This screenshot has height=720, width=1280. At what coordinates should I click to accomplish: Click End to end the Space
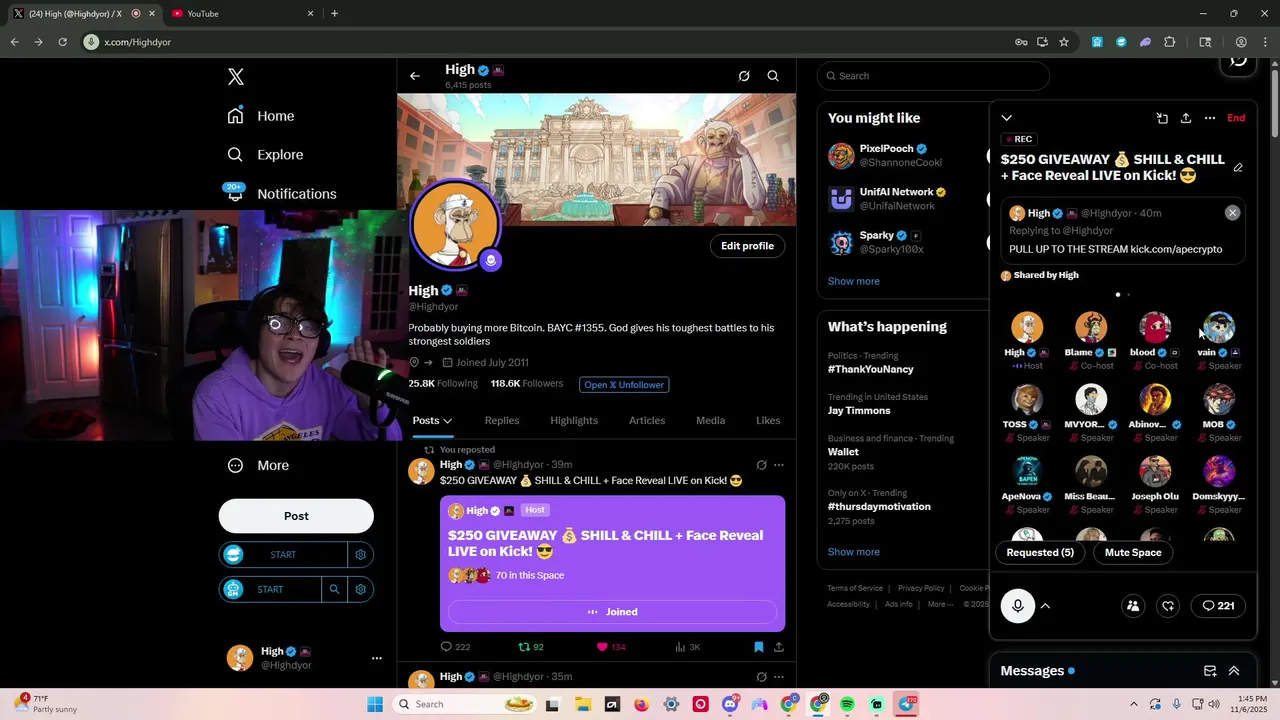pyautogui.click(x=1237, y=118)
